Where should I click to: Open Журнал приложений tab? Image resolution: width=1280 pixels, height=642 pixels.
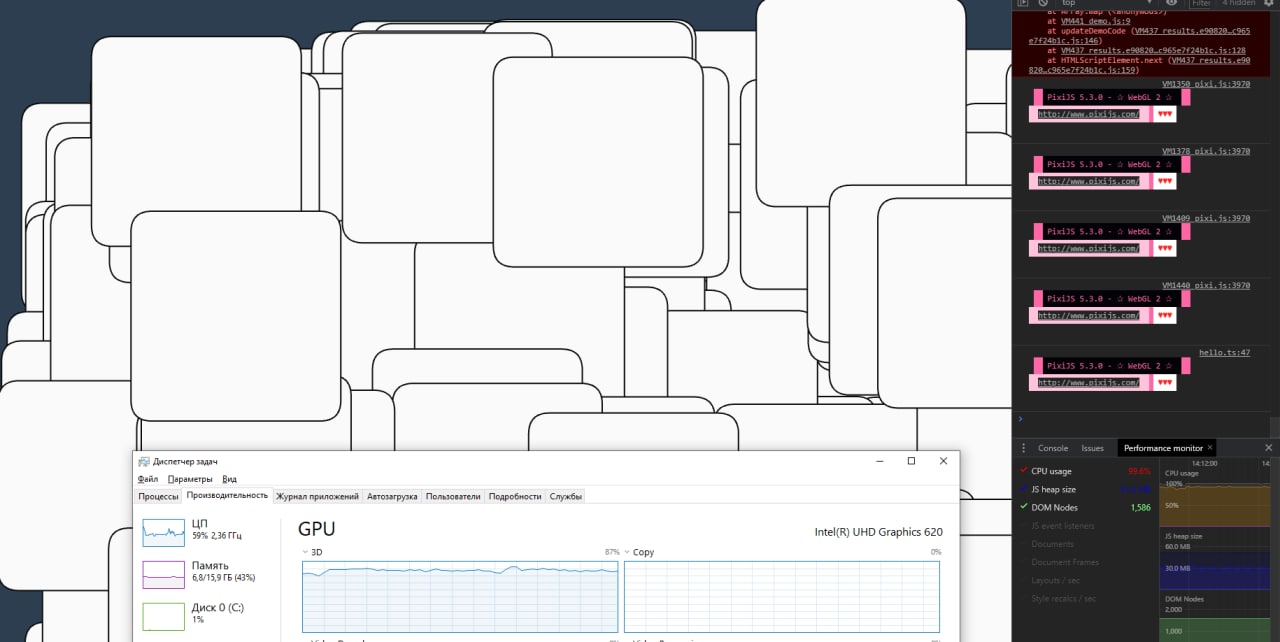(317, 496)
